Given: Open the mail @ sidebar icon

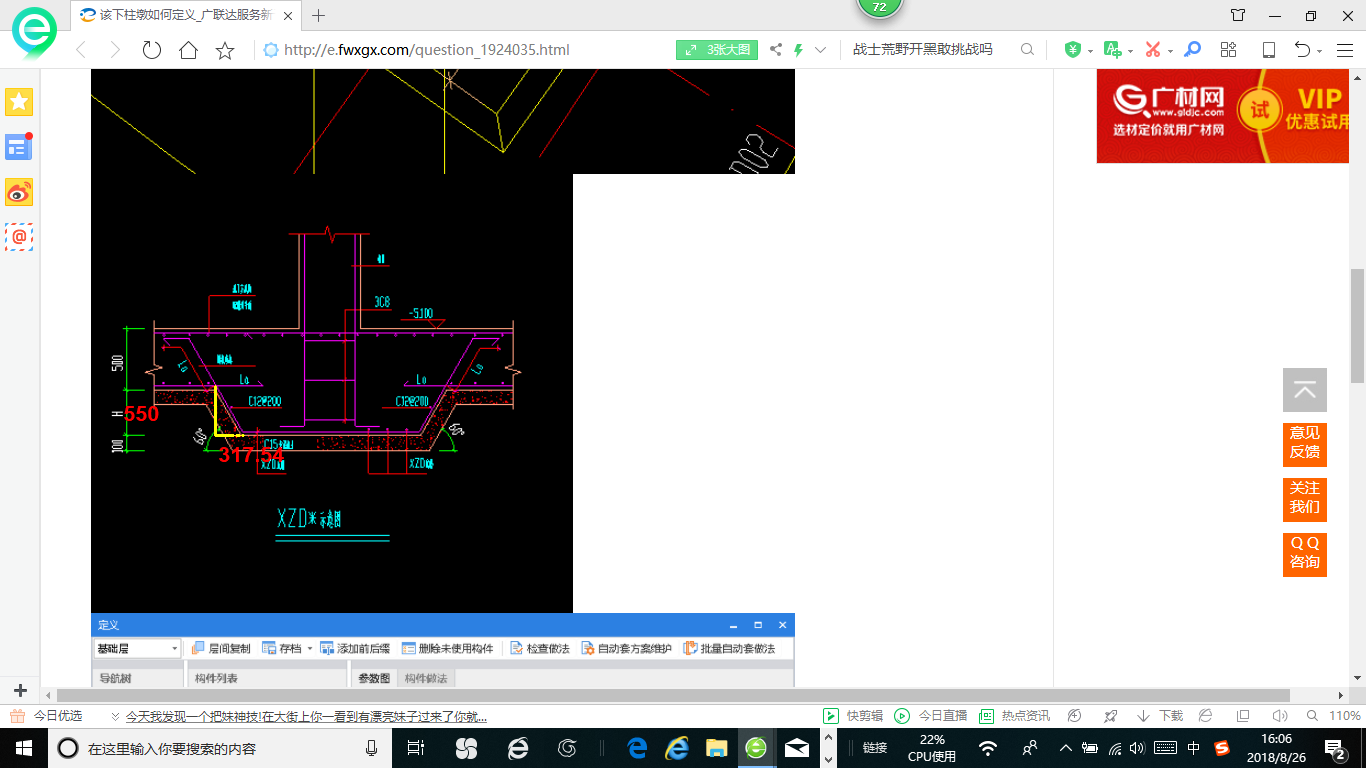Looking at the screenshot, I should [x=19, y=237].
